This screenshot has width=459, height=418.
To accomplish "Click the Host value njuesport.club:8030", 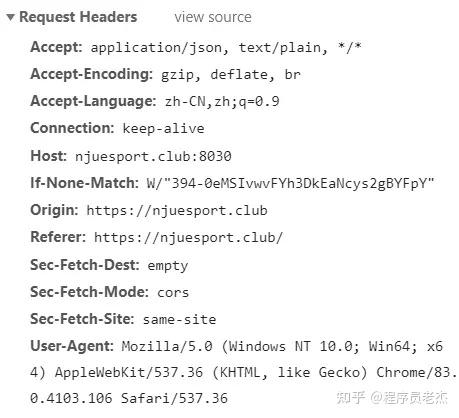I will (x=153, y=156).
